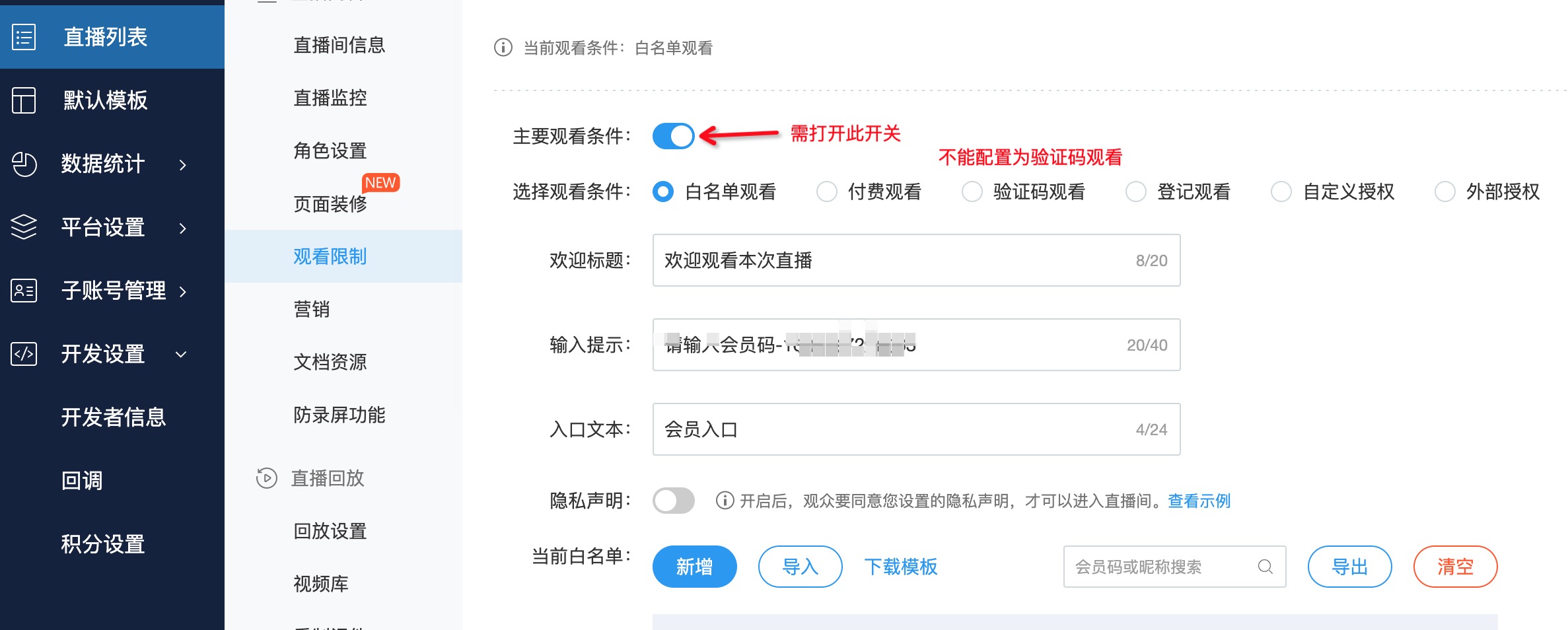
Task: Open the 页面装修 menu item
Action: 330,204
